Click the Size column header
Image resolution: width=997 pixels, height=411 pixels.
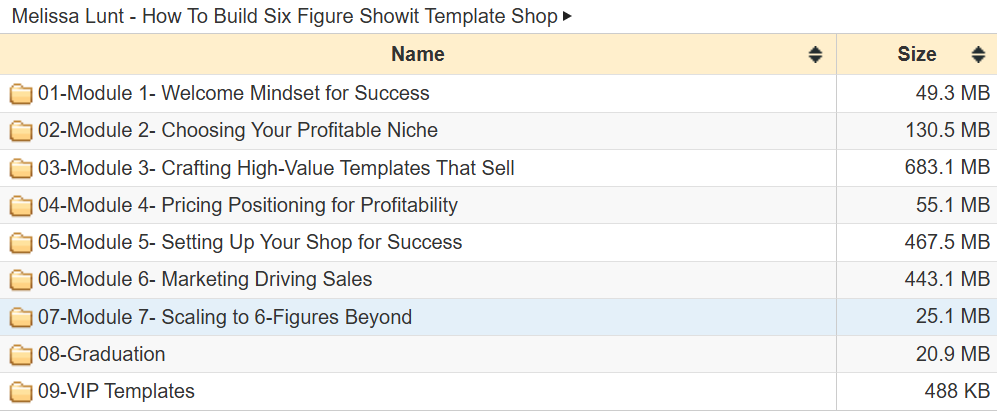point(917,54)
